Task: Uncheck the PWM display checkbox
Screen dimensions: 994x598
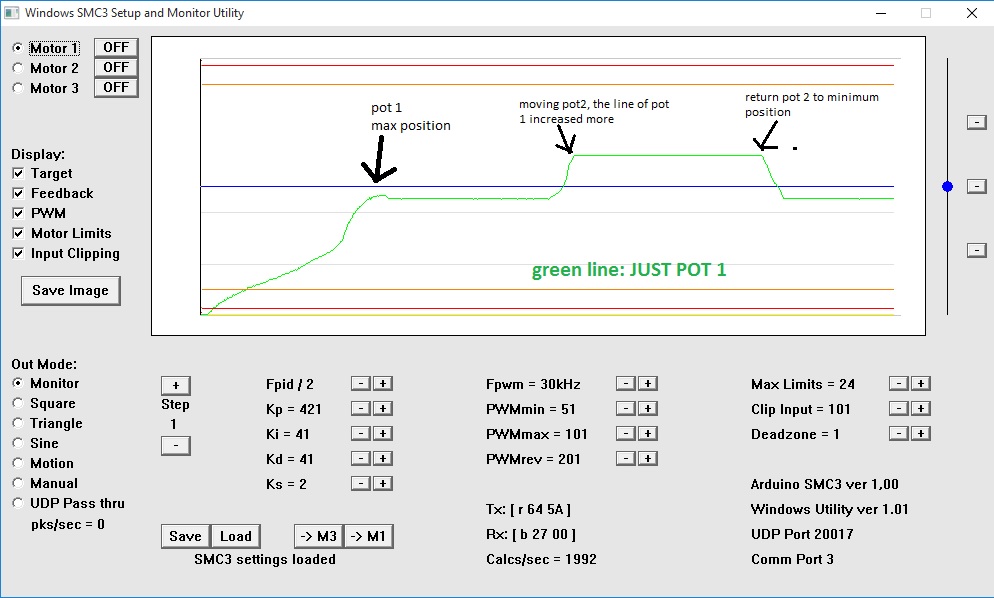Action: pyautogui.click(x=18, y=213)
